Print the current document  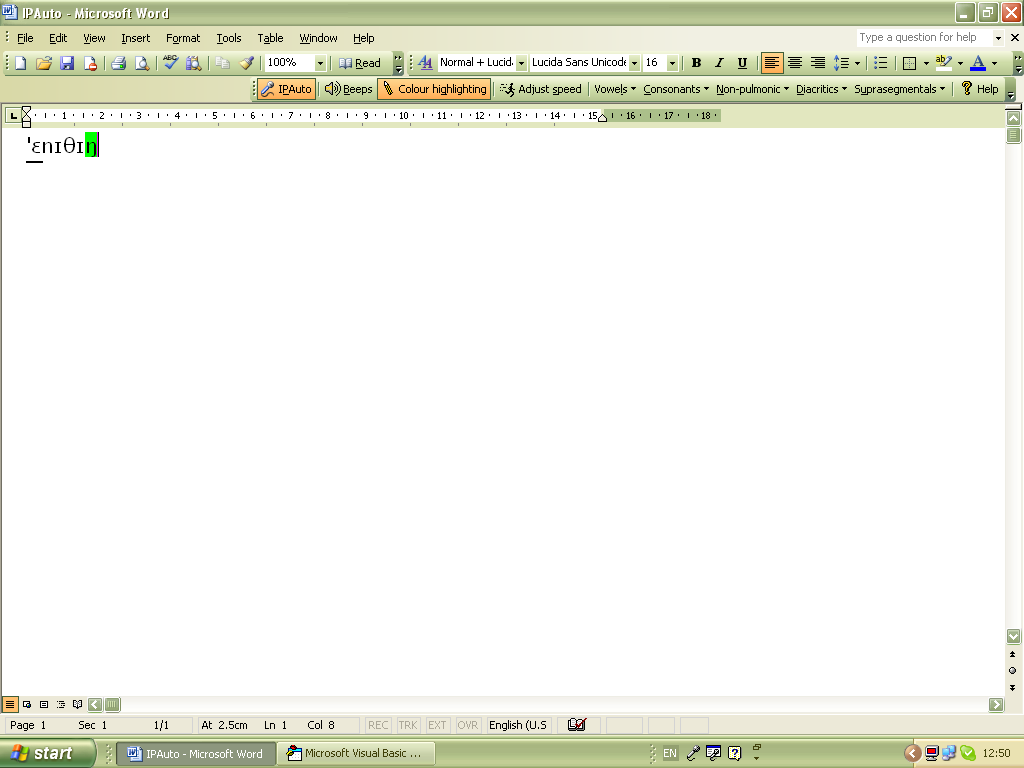pos(118,62)
